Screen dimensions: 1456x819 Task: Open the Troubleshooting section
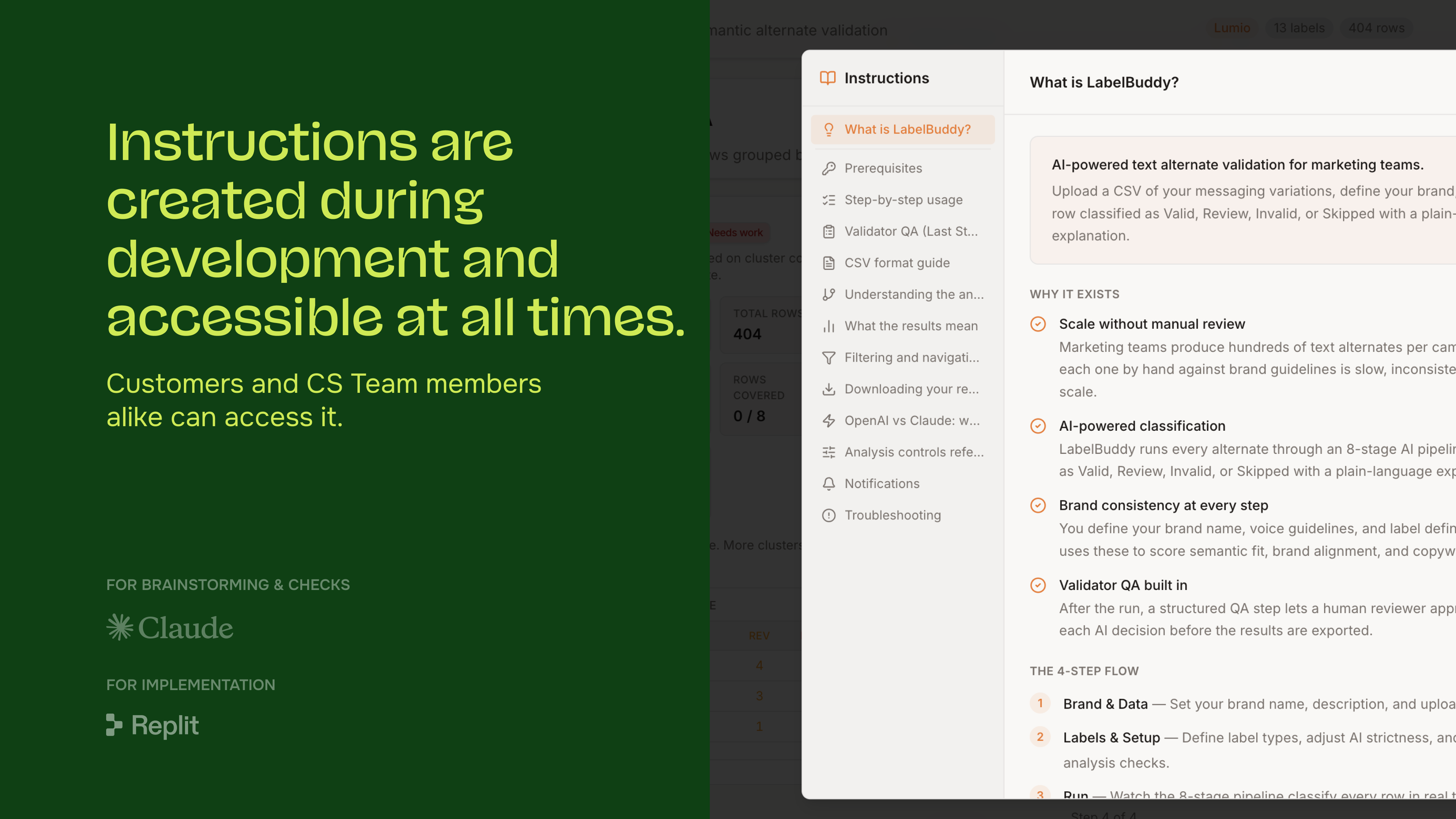point(903,516)
